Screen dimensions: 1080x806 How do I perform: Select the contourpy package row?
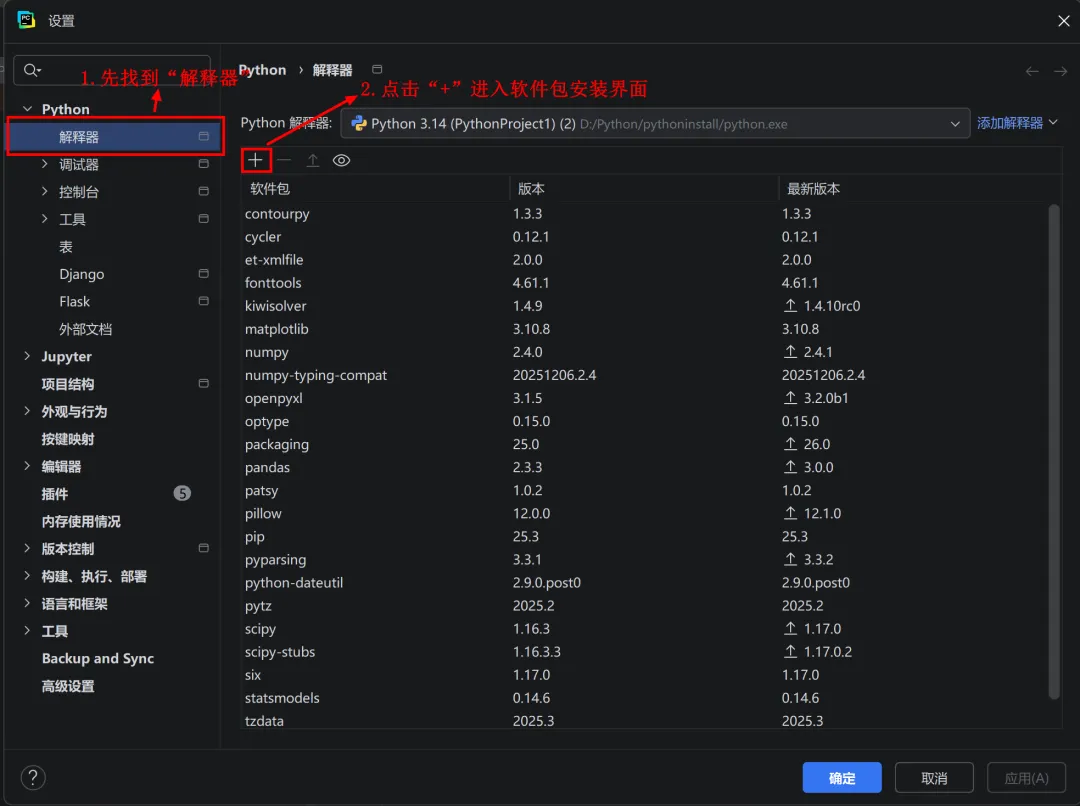tap(645, 214)
